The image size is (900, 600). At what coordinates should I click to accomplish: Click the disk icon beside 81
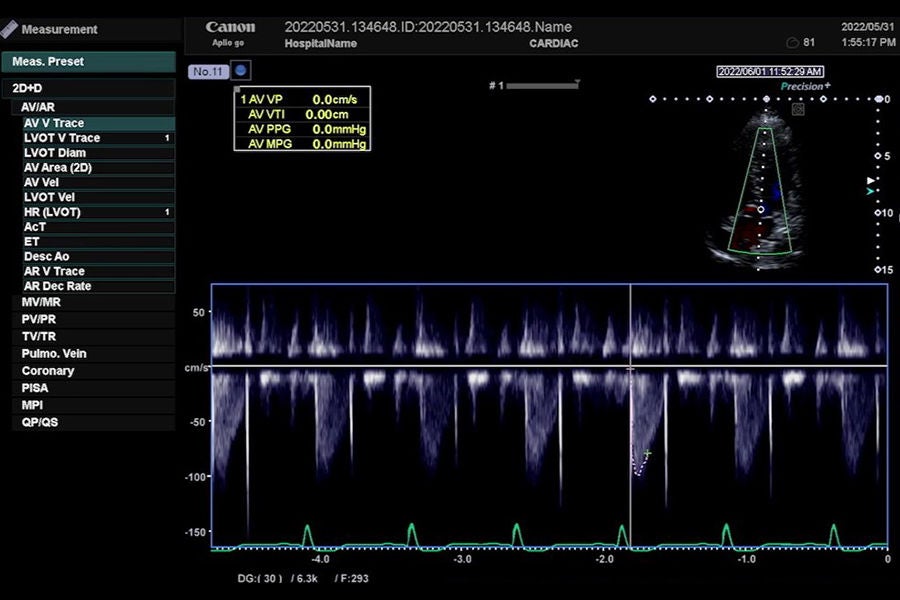coord(792,43)
